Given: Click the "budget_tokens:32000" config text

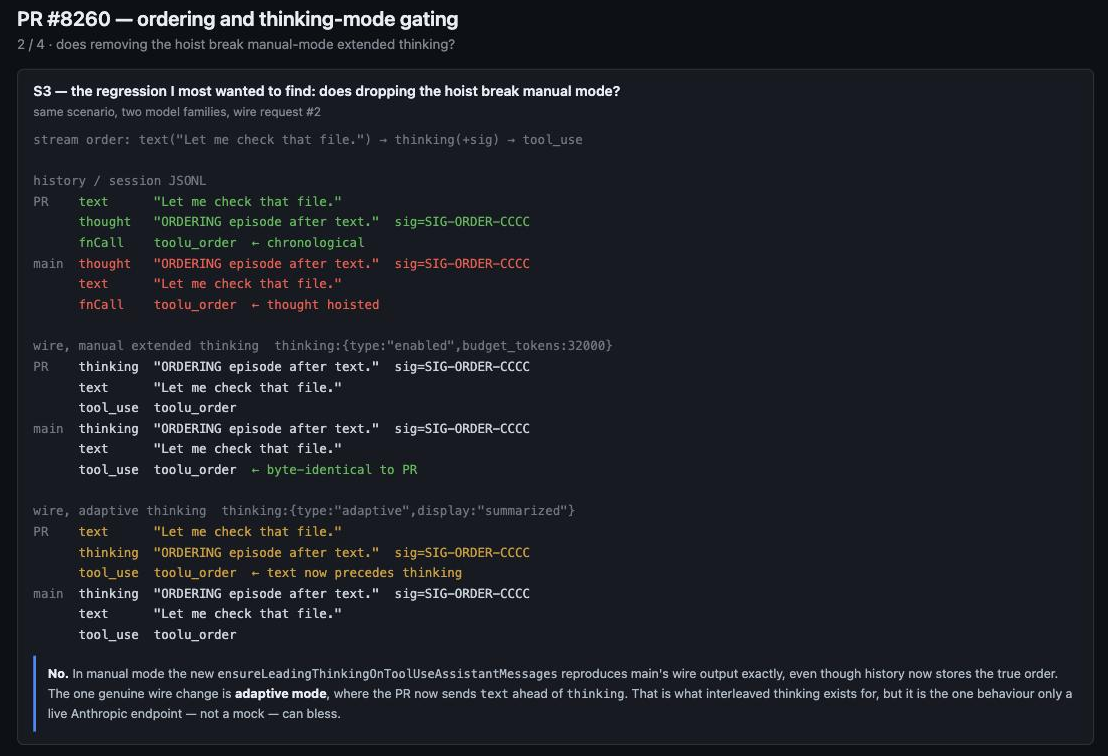Looking at the screenshot, I should pyautogui.click(x=534, y=345).
